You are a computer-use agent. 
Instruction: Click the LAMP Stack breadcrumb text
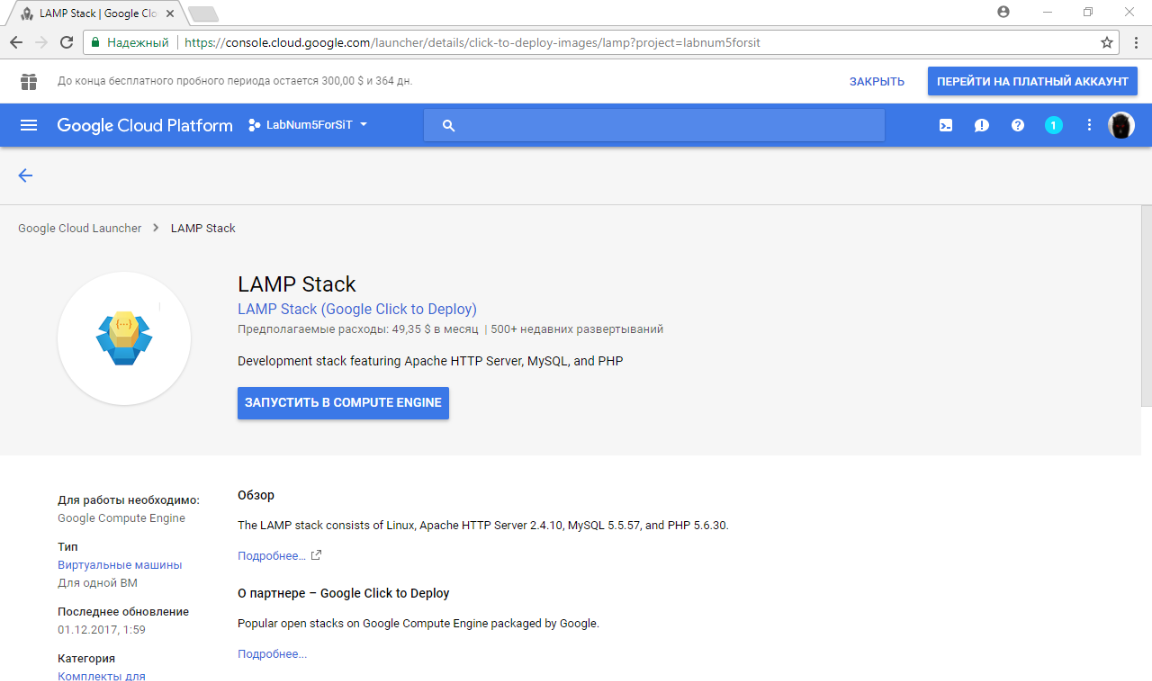click(203, 228)
